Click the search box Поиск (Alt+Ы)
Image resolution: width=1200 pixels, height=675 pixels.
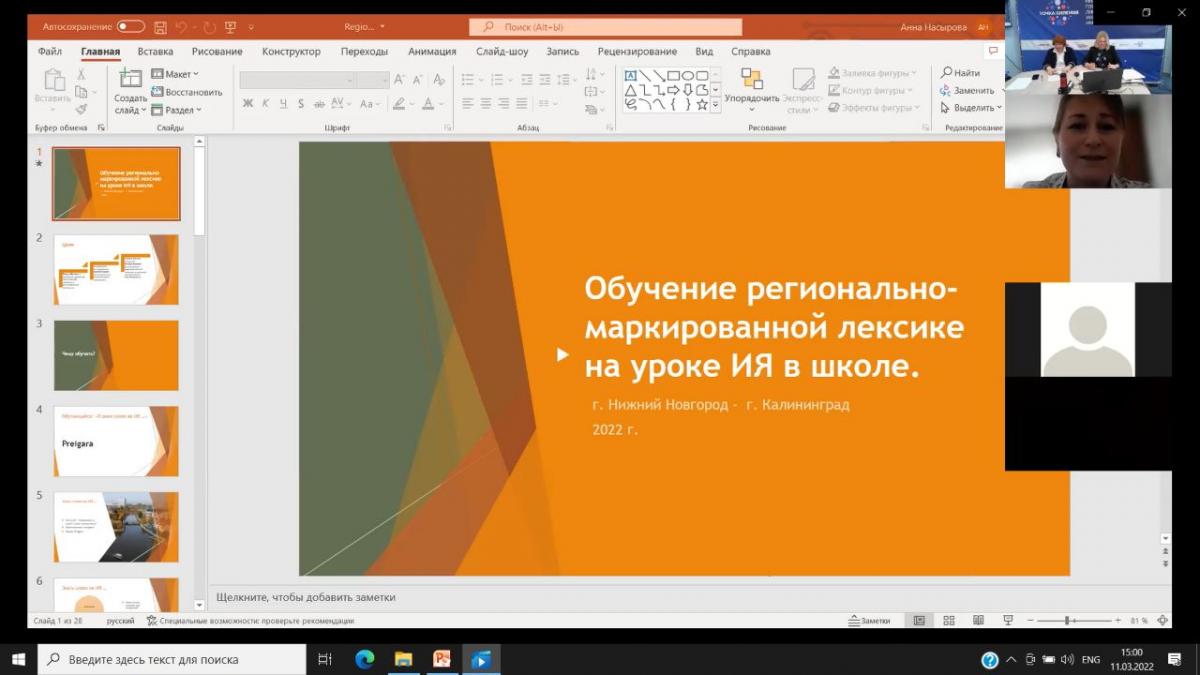(x=605, y=27)
